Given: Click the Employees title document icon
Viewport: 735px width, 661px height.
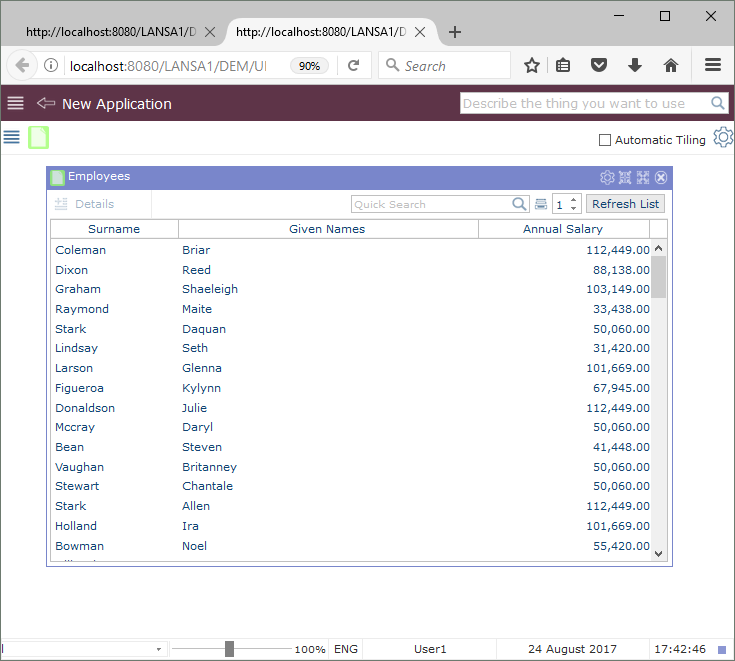Looking at the screenshot, I should (x=57, y=177).
